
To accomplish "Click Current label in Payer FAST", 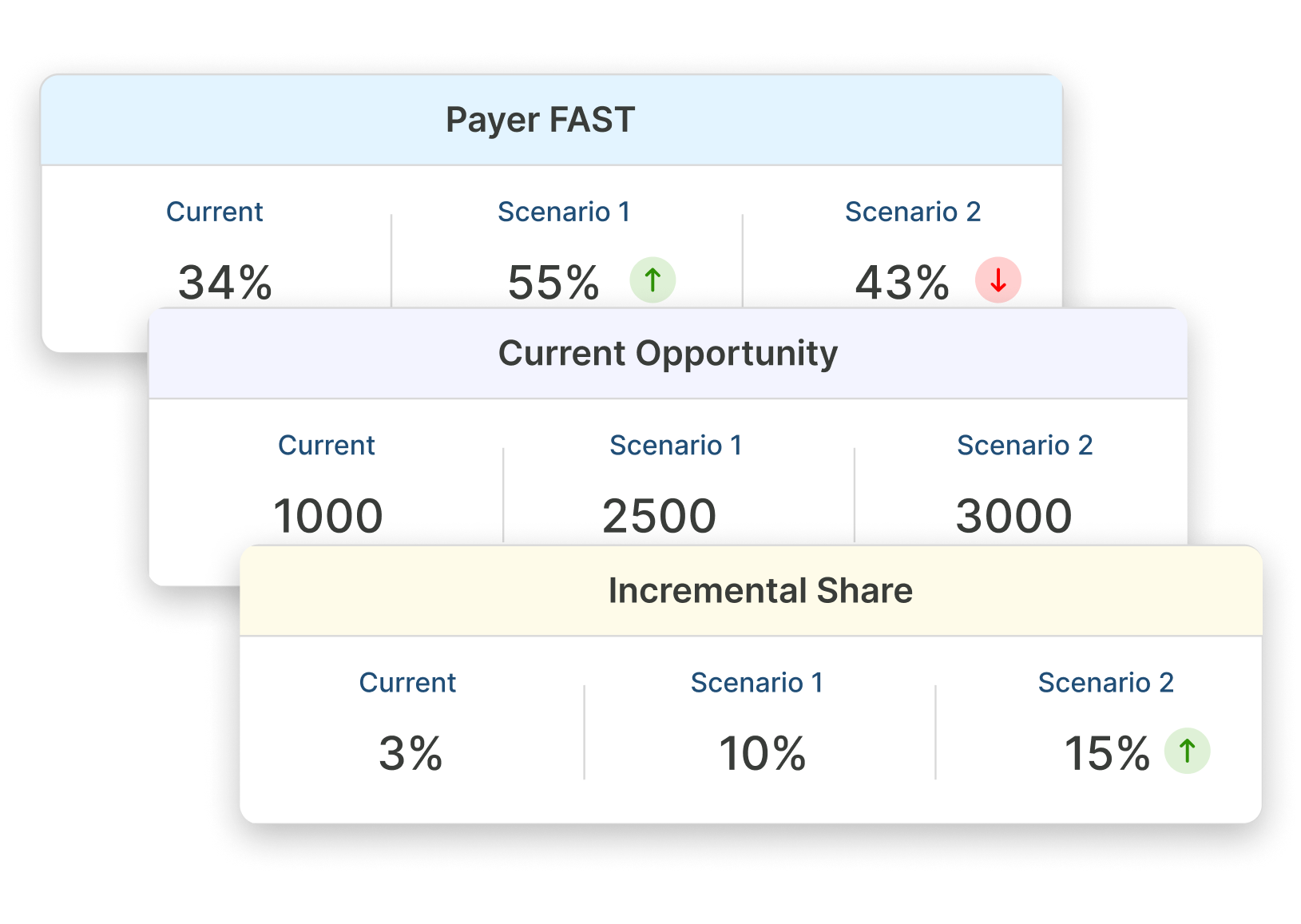I will pyautogui.click(x=214, y=212).
